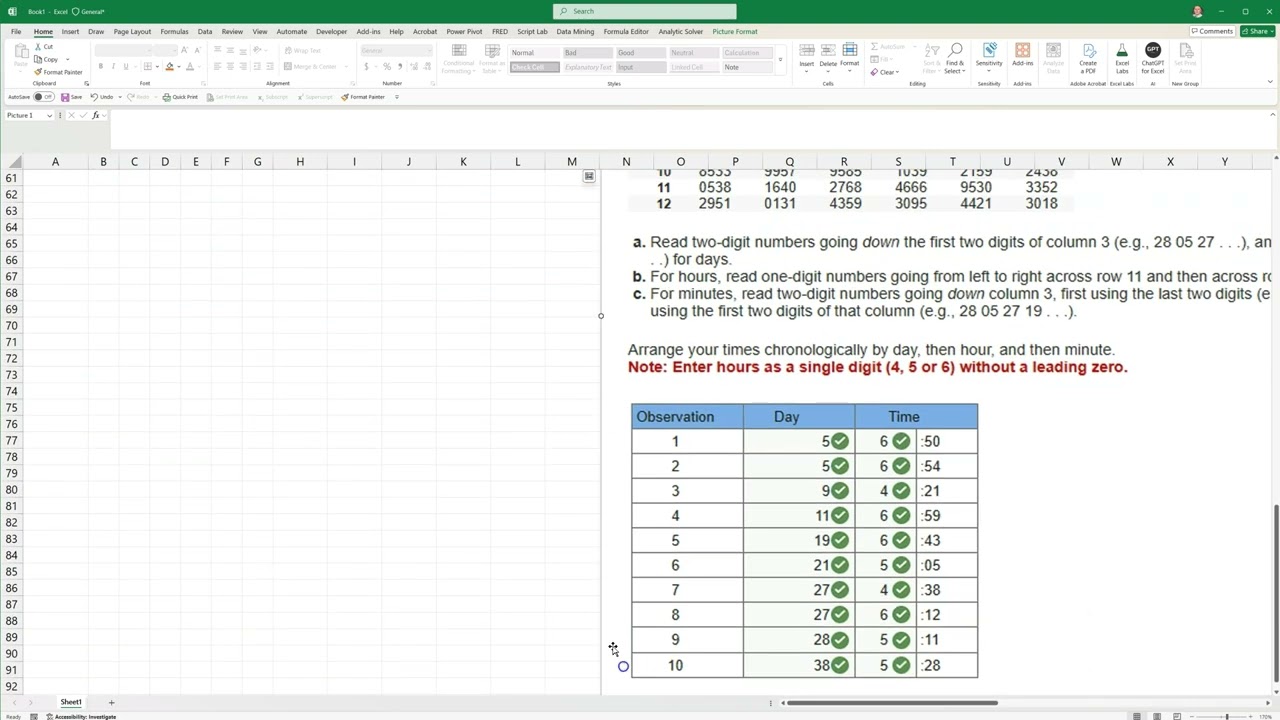The width and height of the screenshot is (1280, 720).
Task: Click the Copy button in Clipboard group
Action: tap(46, 59)
